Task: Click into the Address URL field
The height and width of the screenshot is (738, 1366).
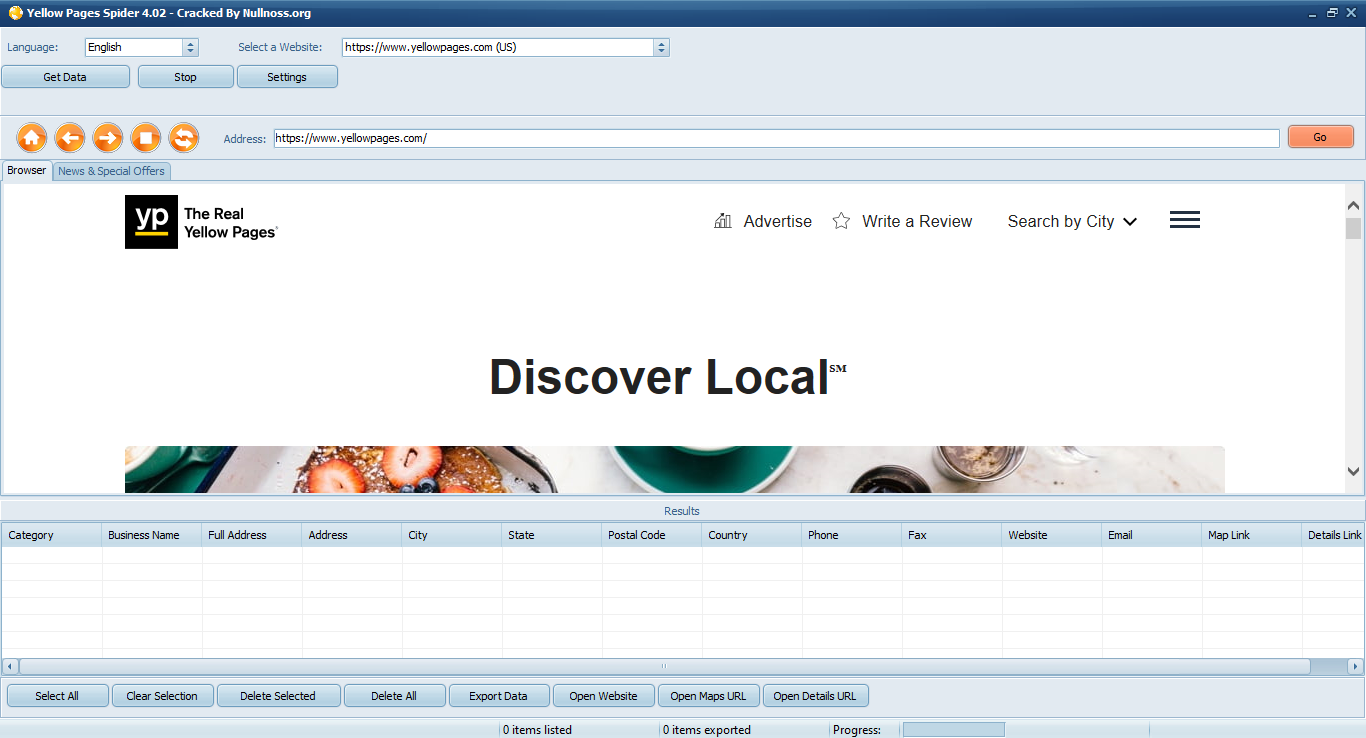Action: 776,138
